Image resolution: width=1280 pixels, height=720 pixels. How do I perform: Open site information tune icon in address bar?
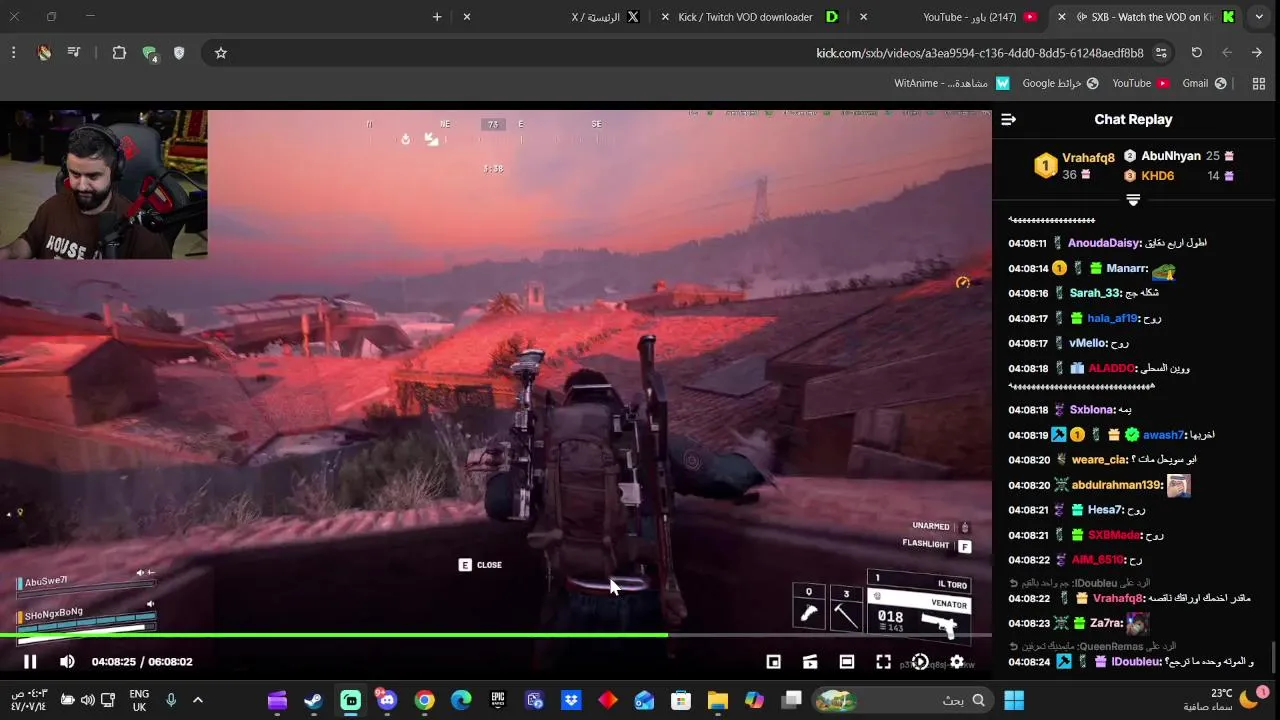point(1161,53)
